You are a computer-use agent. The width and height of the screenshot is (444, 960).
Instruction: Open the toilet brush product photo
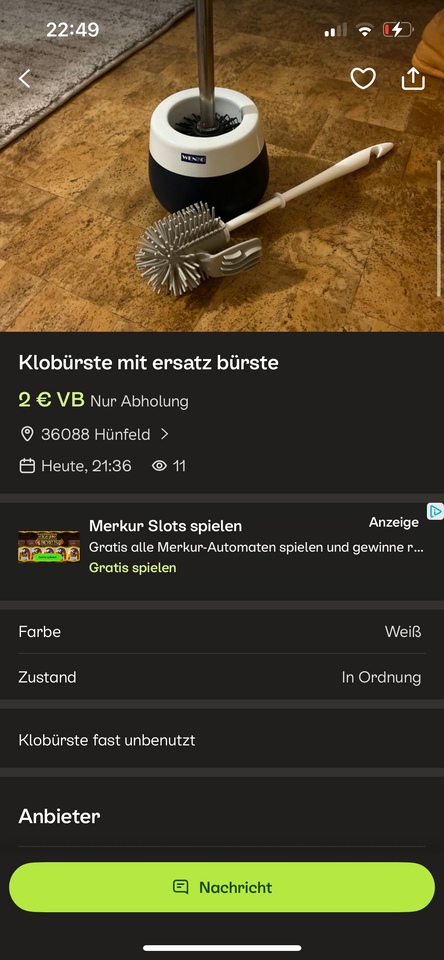click(x=222, y=166)
